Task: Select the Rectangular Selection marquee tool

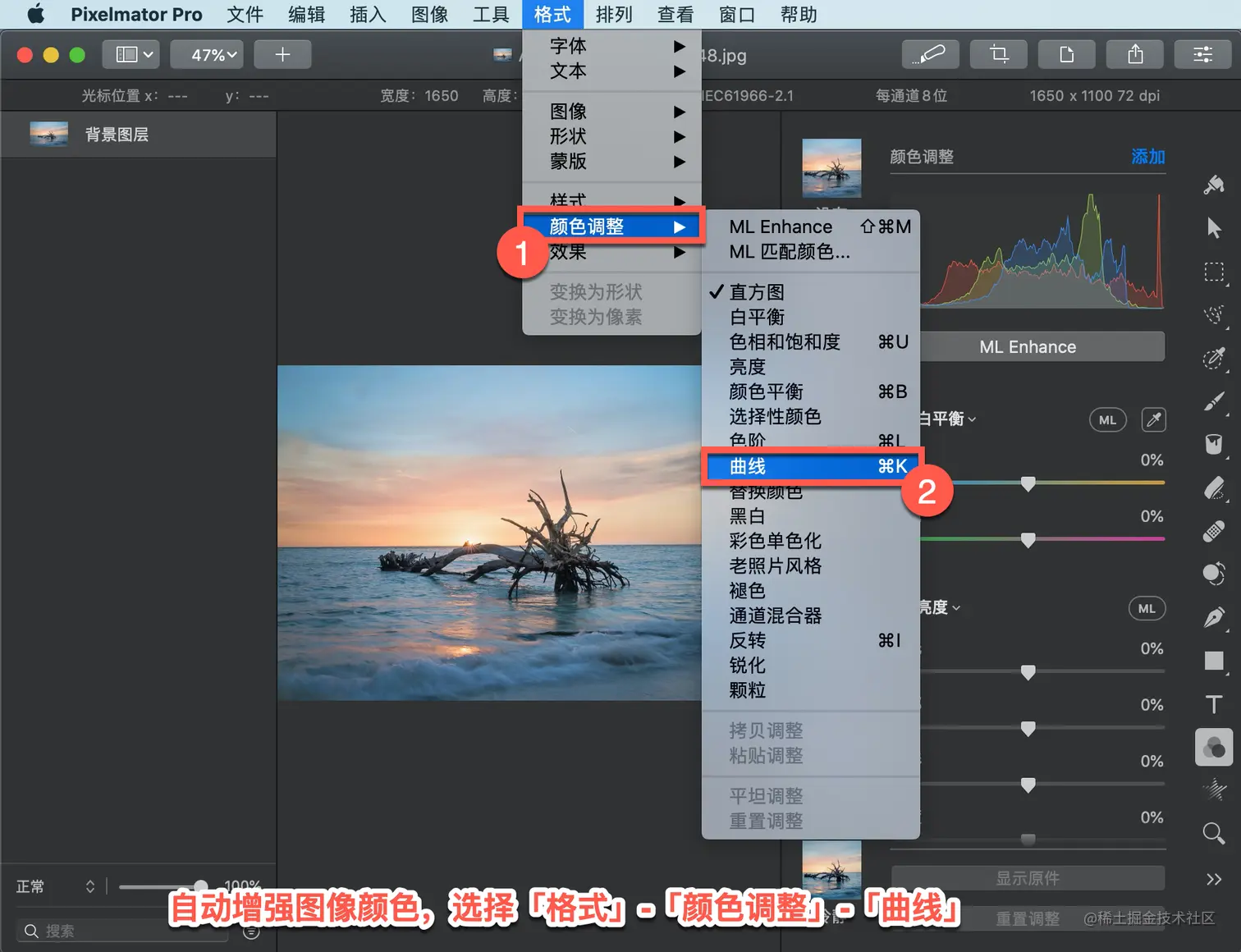Action: click(x=1214, y=272)
